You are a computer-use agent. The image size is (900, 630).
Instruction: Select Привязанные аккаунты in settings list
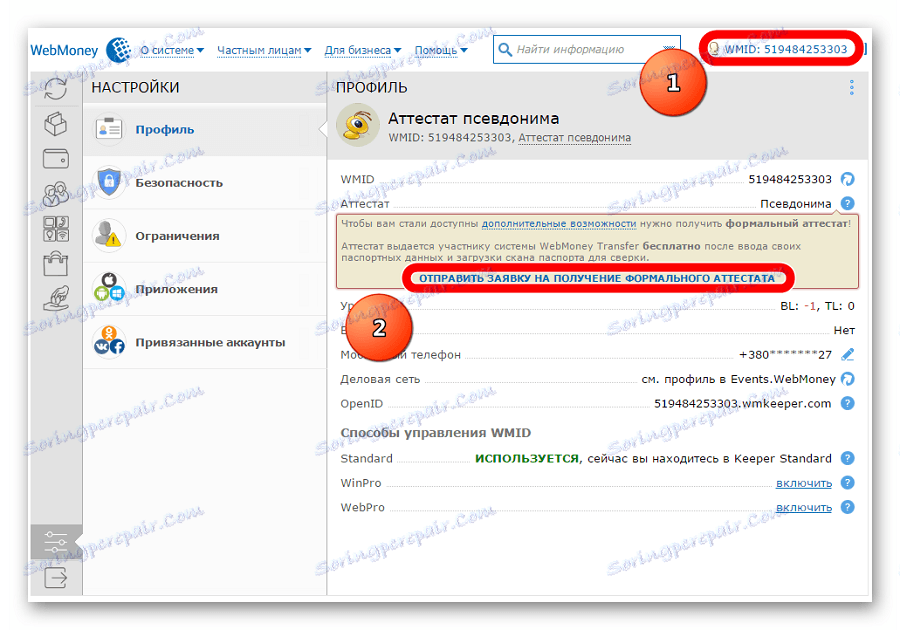pyautogui.click(x=205, y=342)
